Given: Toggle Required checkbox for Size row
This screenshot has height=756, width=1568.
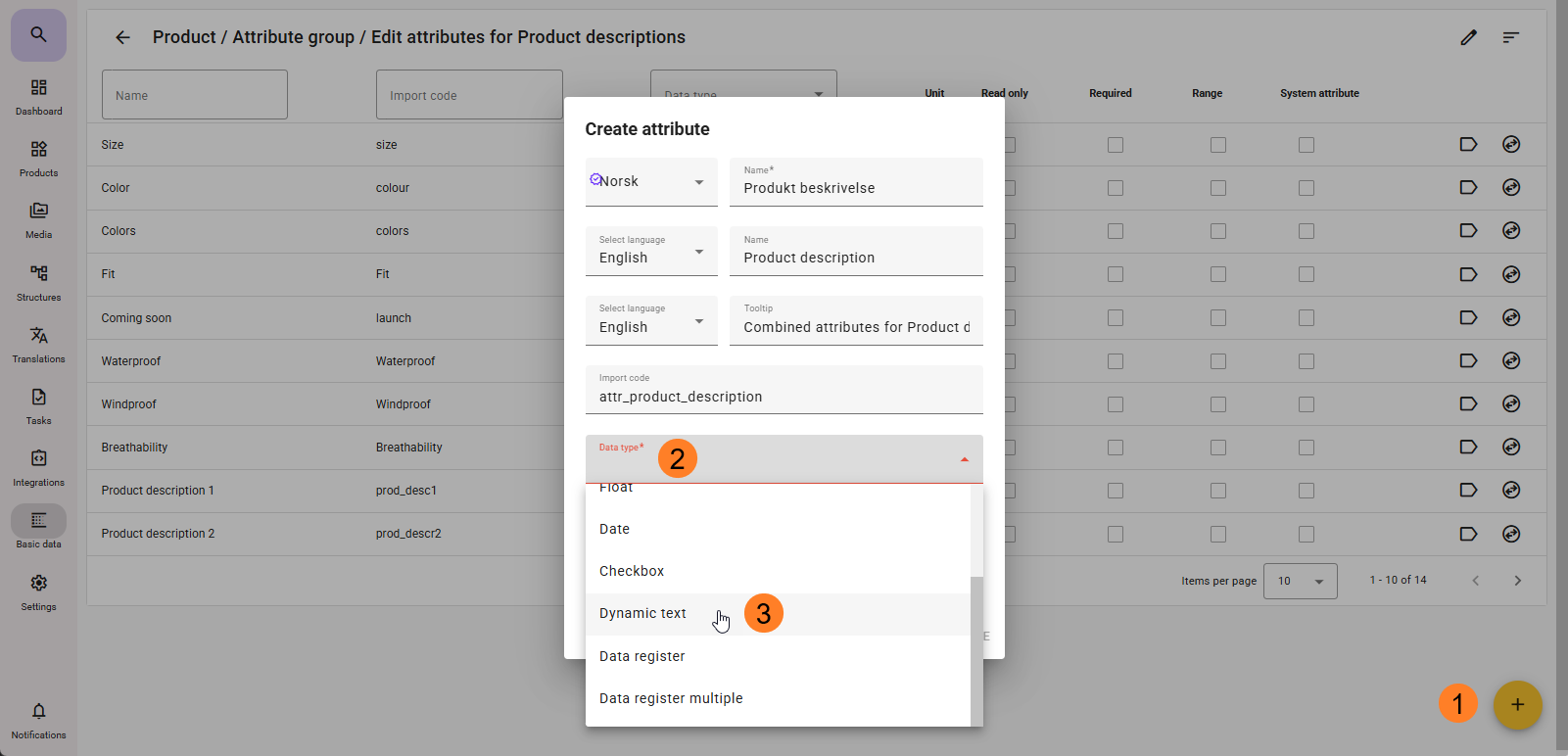Looking at the screenshot, I should pyautogui.click(x=1116, y=145).
